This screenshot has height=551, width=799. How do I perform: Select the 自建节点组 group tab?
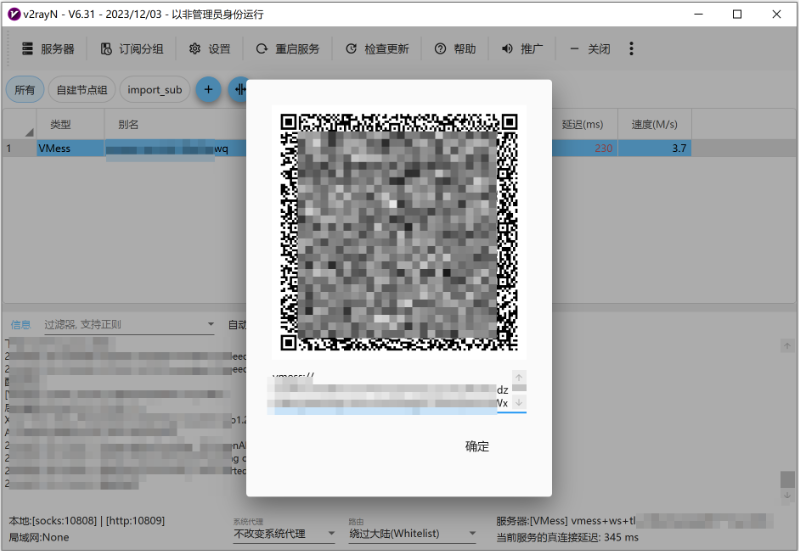coord(82,90)
